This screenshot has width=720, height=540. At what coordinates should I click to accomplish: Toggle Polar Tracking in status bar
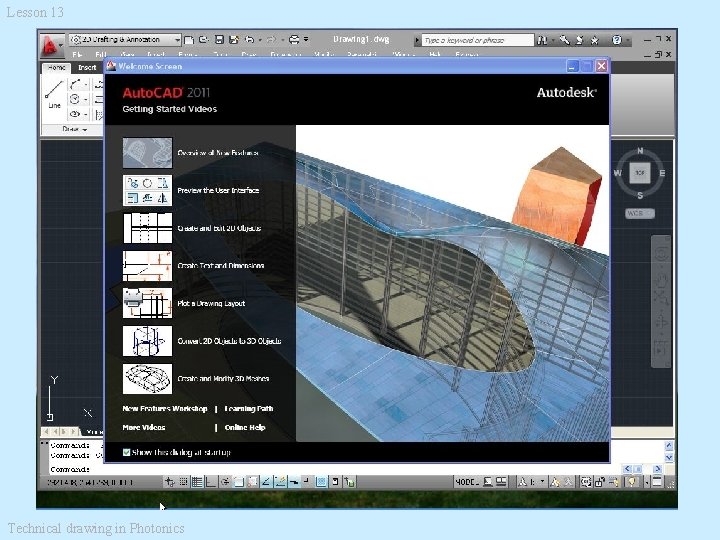tap(225, 482)
